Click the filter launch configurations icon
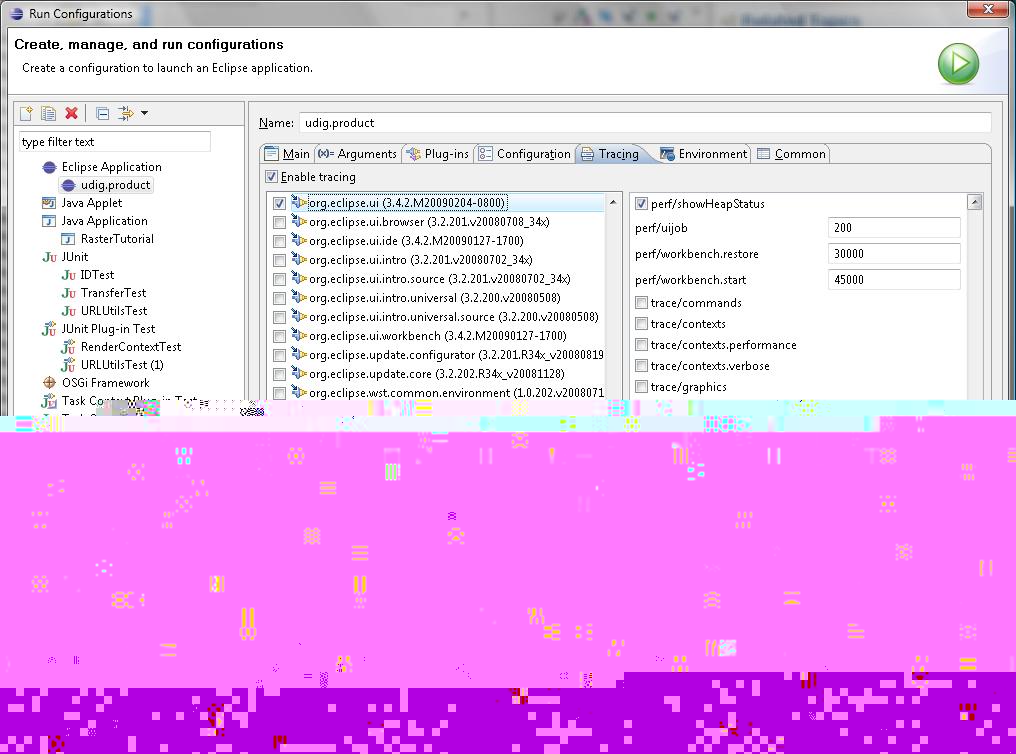The height and width of the screenshot is (754, 1016). (x=125, y=114)
